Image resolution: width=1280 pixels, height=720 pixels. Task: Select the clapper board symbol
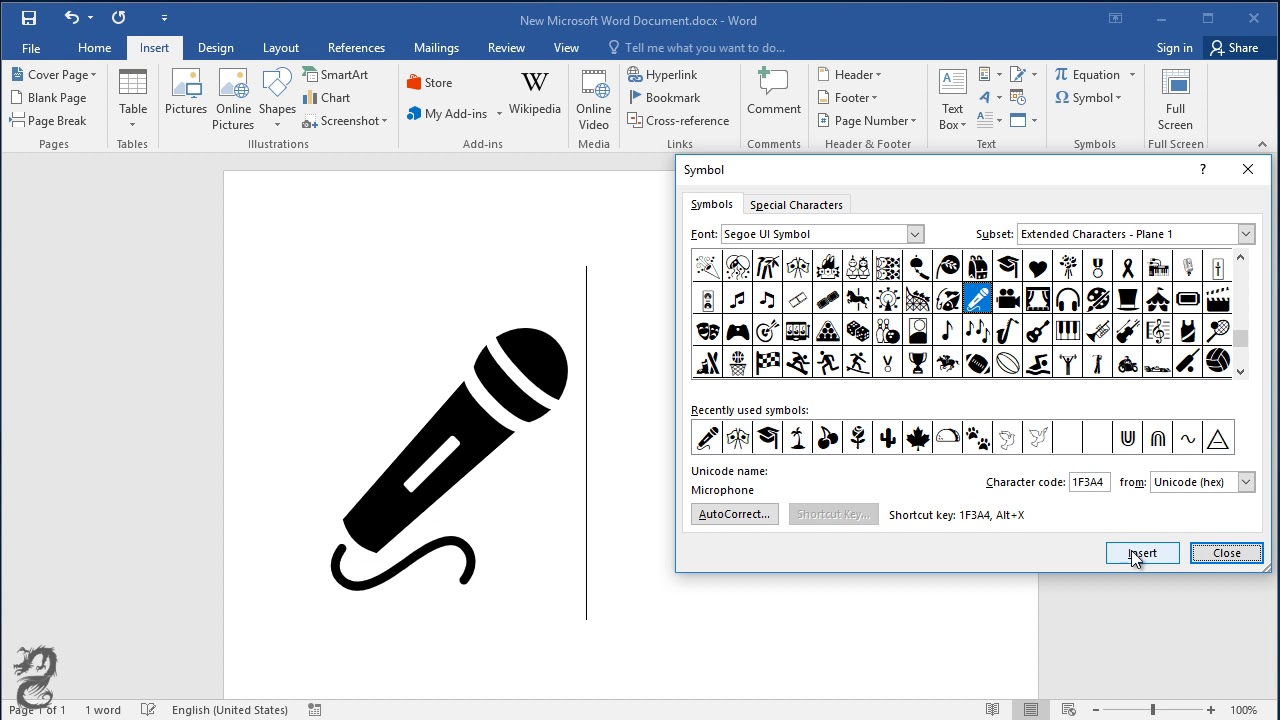click(1218, 299)
